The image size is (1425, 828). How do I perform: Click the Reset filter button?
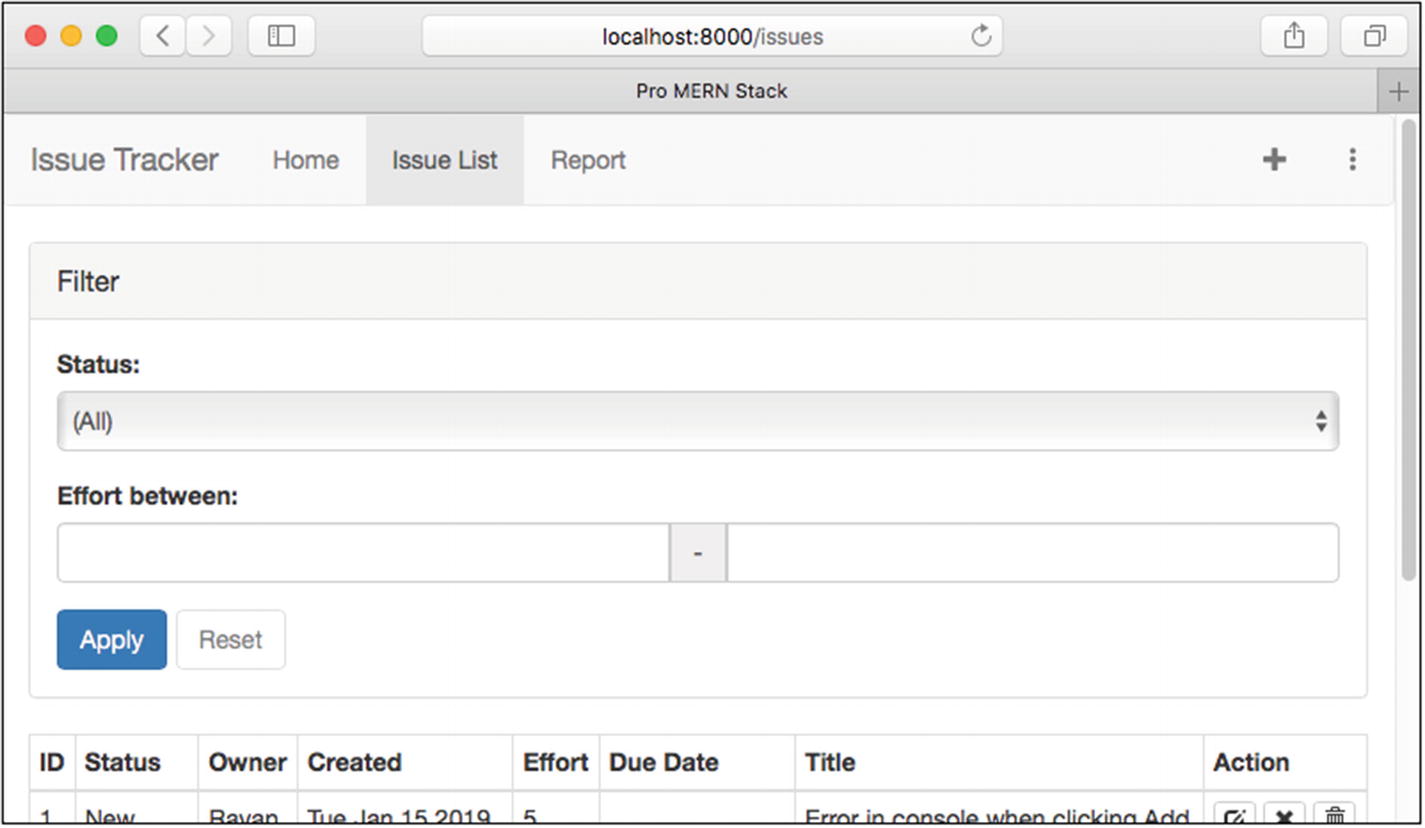point(230,640)
